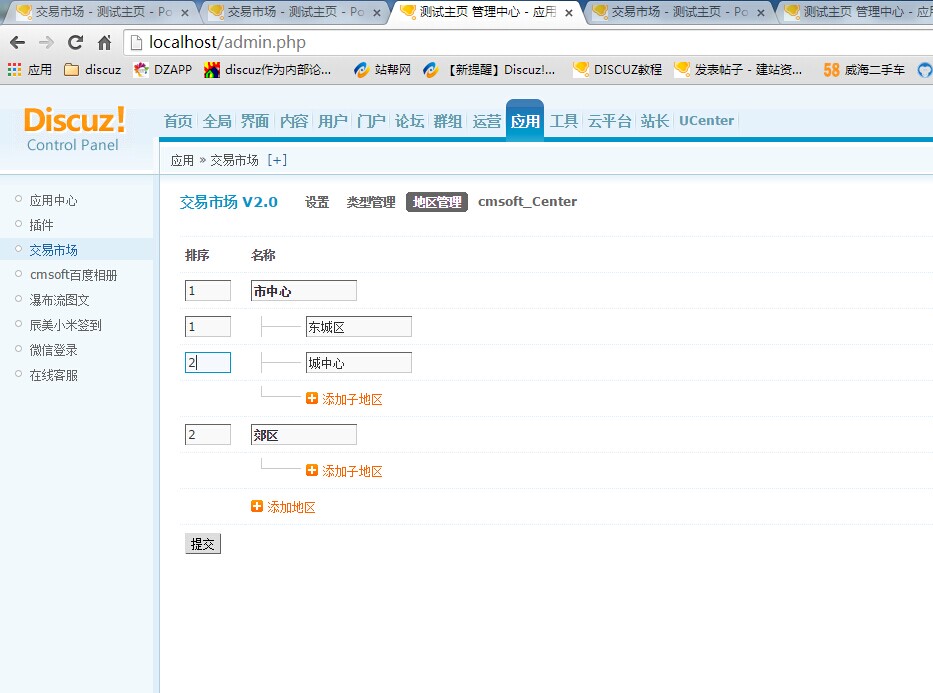The height and width of the screenshot is (693, 933).
Task: Click the [+] next to breadcrumb 交易市场
Action: click(x=277, y=160)
